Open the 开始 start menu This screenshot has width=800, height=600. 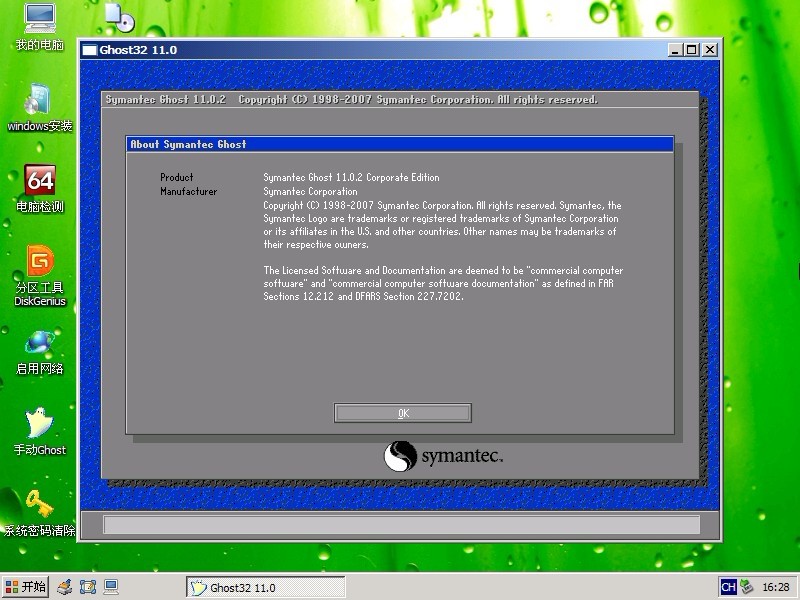[25, 587]
